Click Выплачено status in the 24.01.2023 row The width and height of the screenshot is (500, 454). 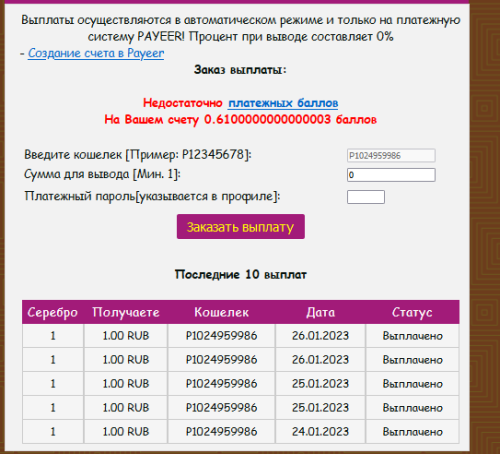pos(412,432)
